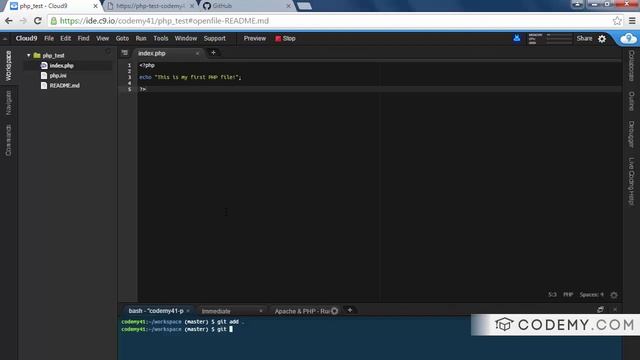Click the Cloud9 logo menu

pos(26,38)
